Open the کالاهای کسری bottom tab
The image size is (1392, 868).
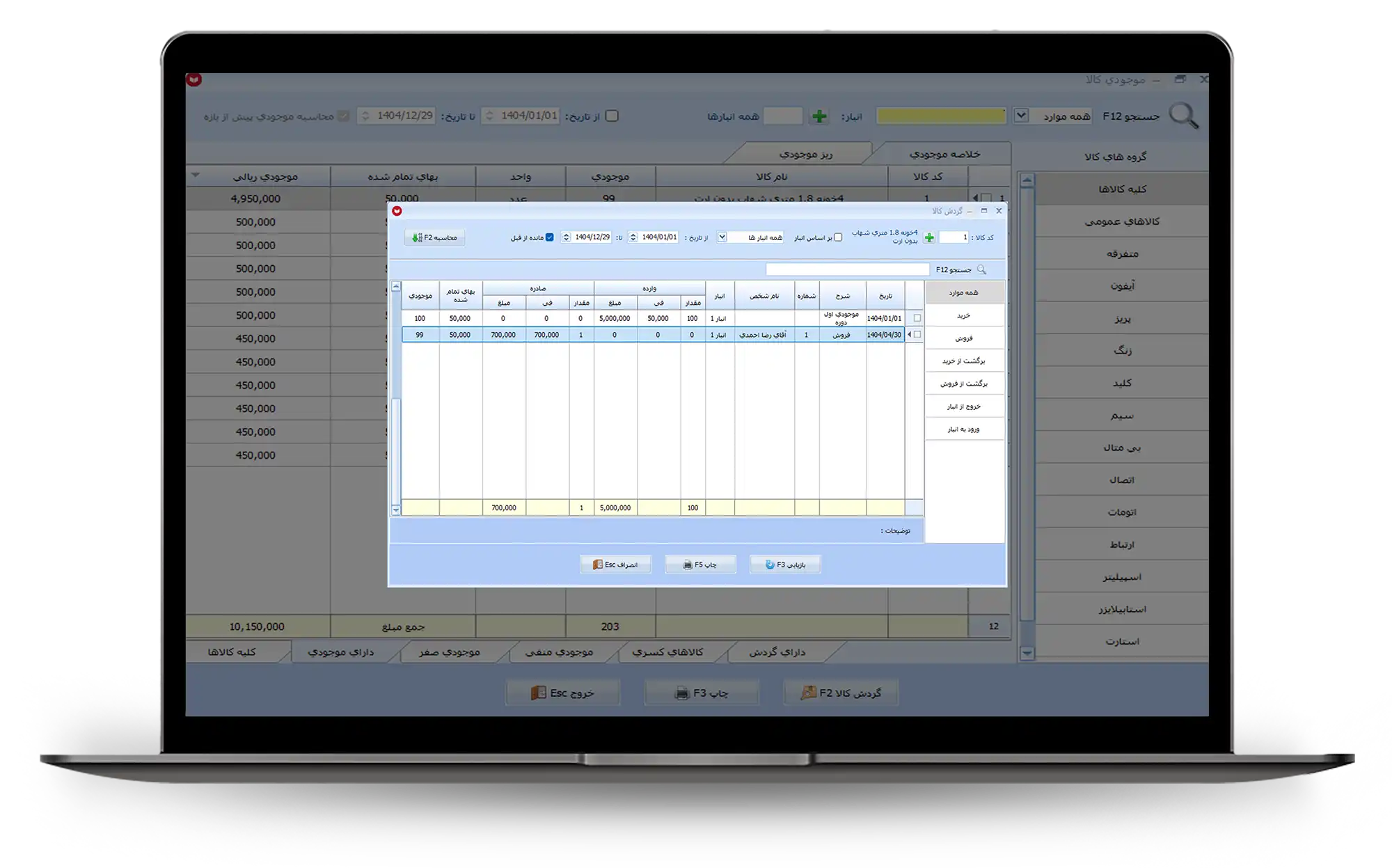point(667,652)
